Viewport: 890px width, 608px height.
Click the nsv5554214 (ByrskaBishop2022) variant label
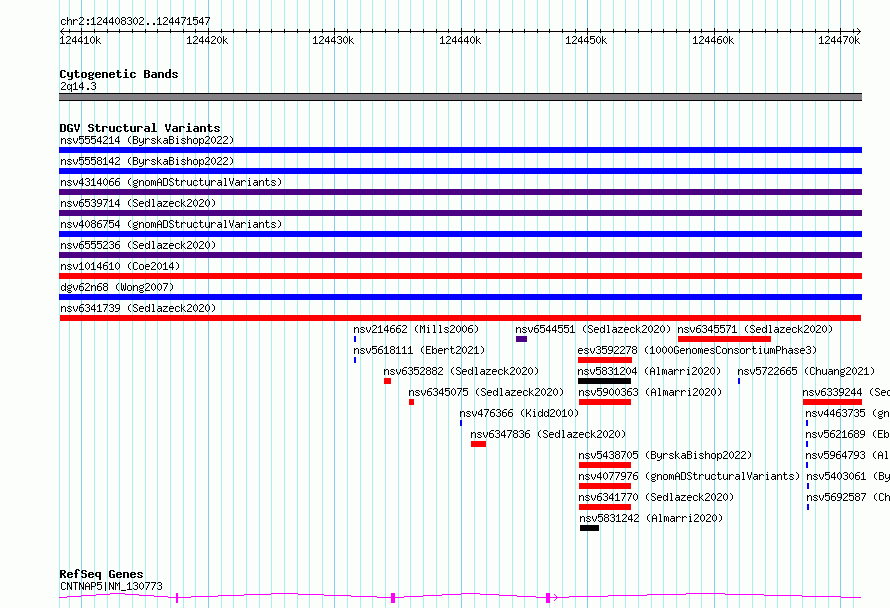147,140
